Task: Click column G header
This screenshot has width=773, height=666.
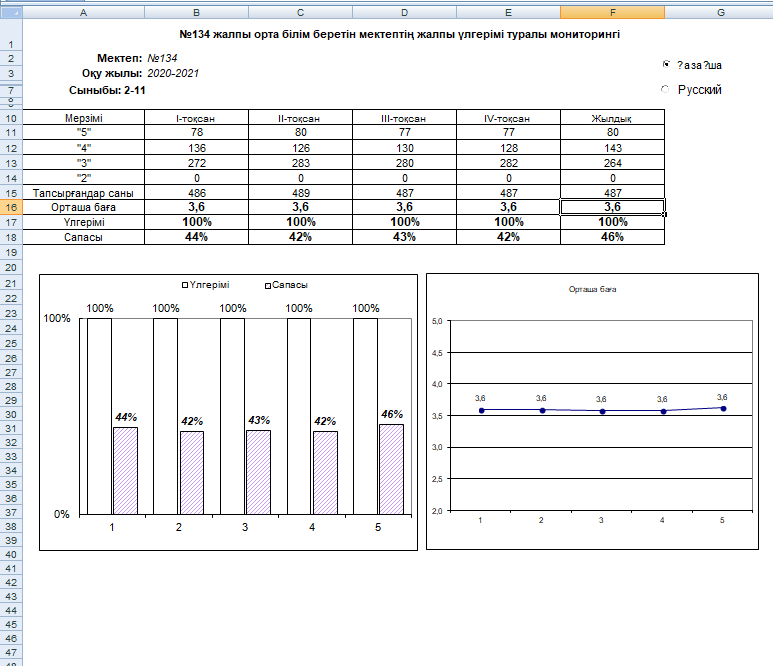Action: (x=719, y=11)
